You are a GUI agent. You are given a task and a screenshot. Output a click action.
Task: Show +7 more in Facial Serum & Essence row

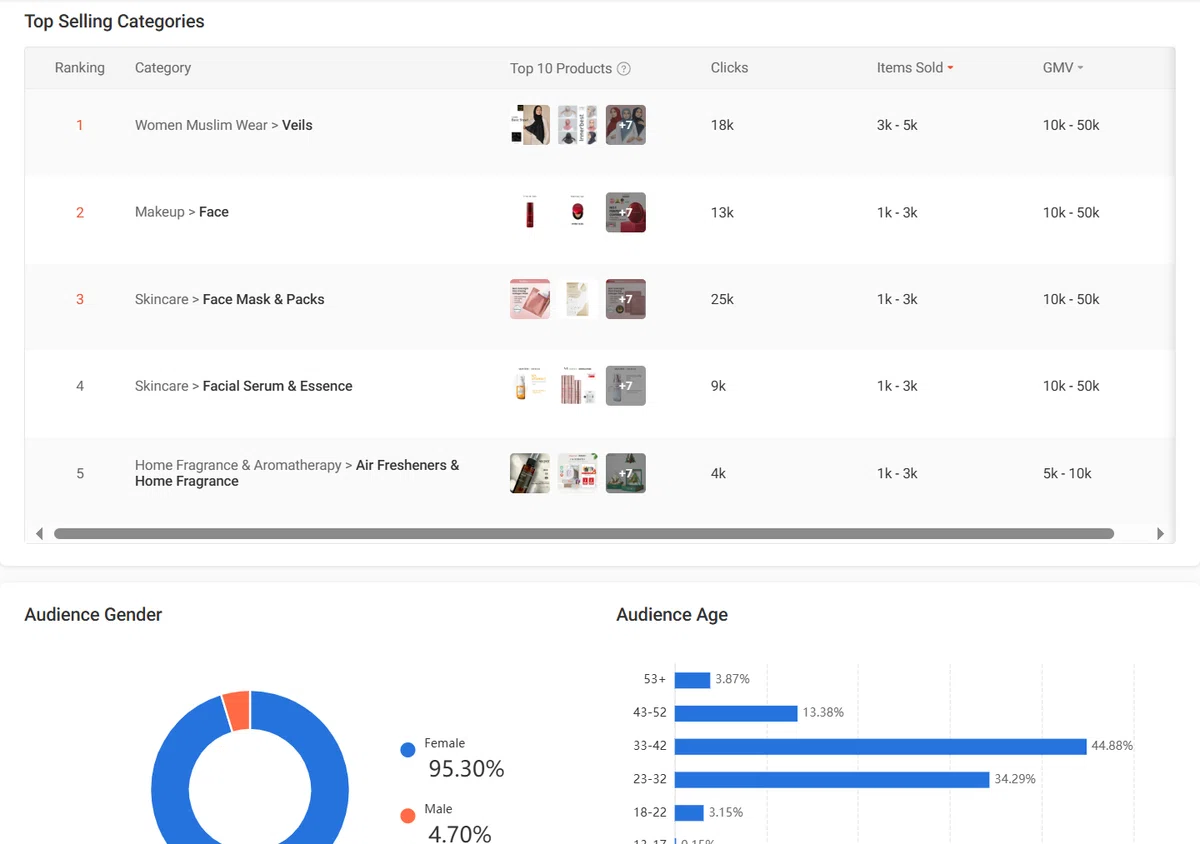click(x=626, y=386)
